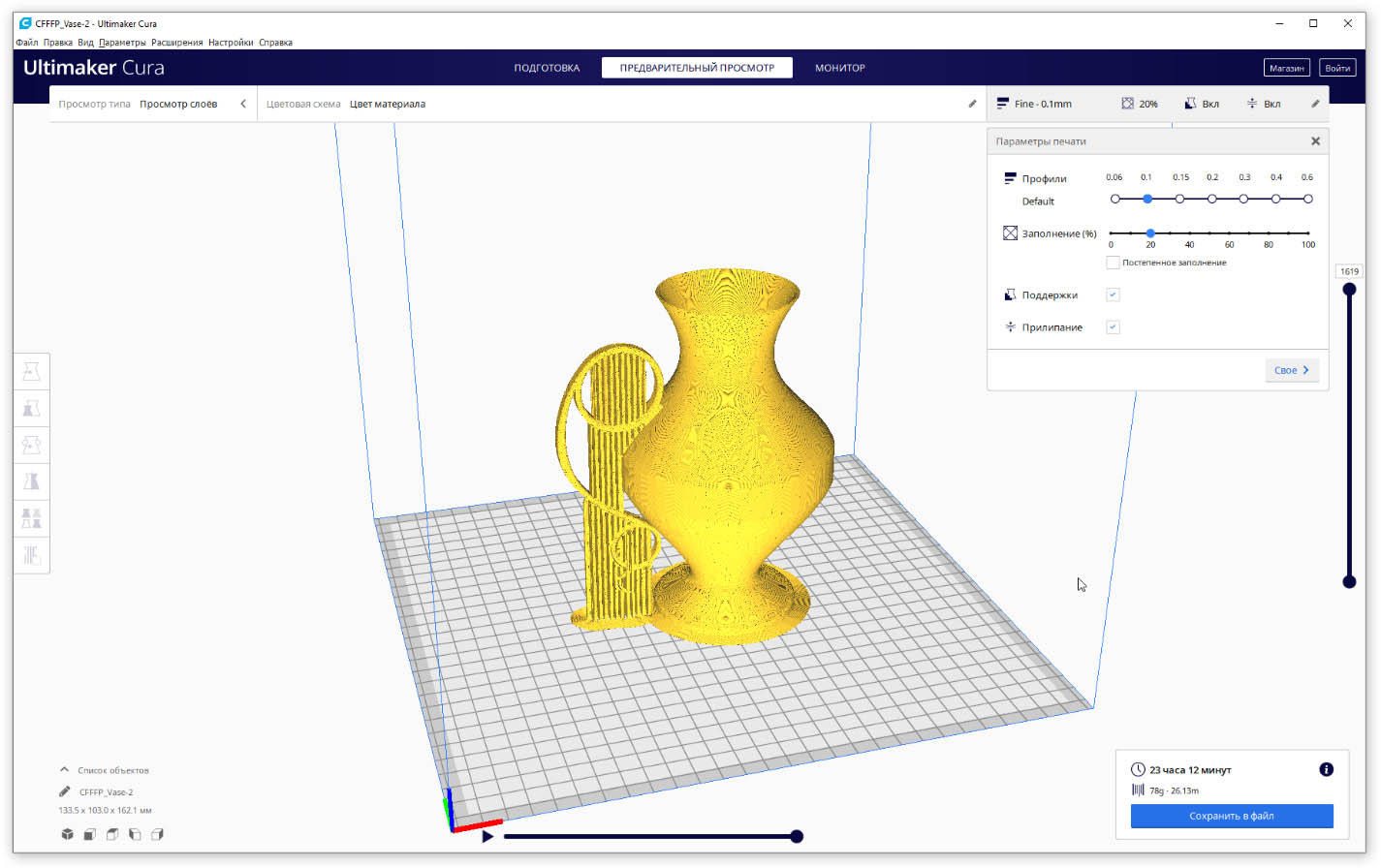Set the profile slider to 0.2
The width and height of the screenshot is (1381, 868).
[1211, 199]
